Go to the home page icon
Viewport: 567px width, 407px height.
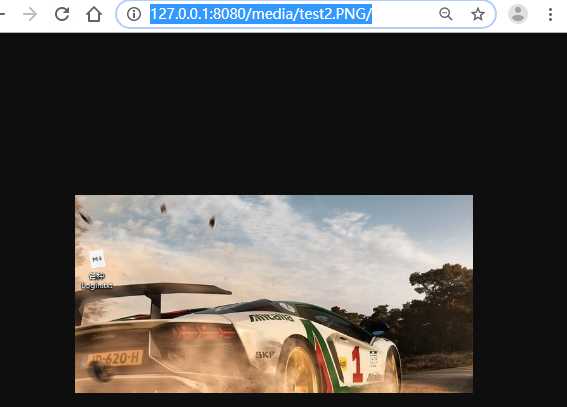tap(94, 14)
